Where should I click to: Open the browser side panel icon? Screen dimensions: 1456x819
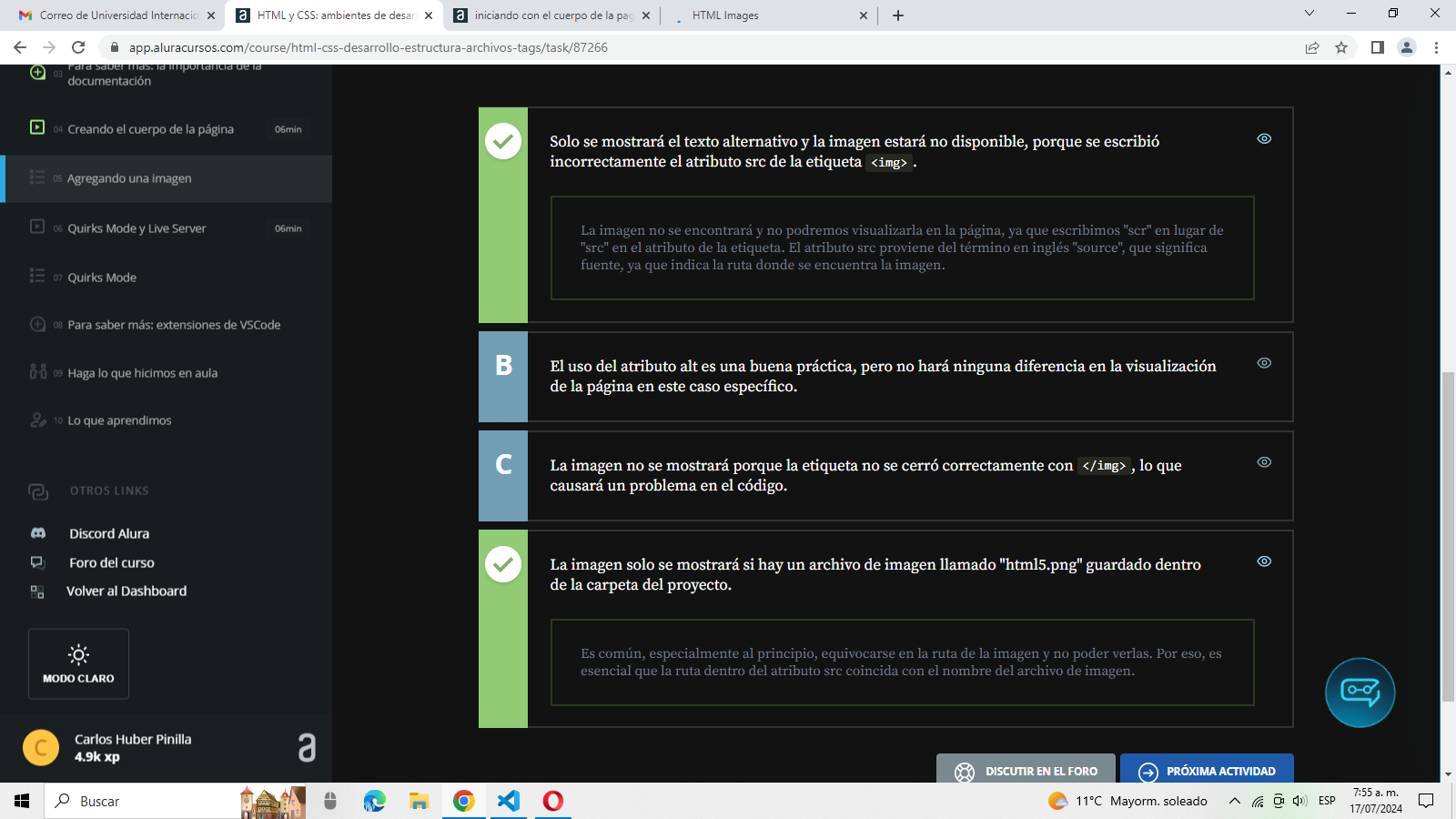point(1377,47)
